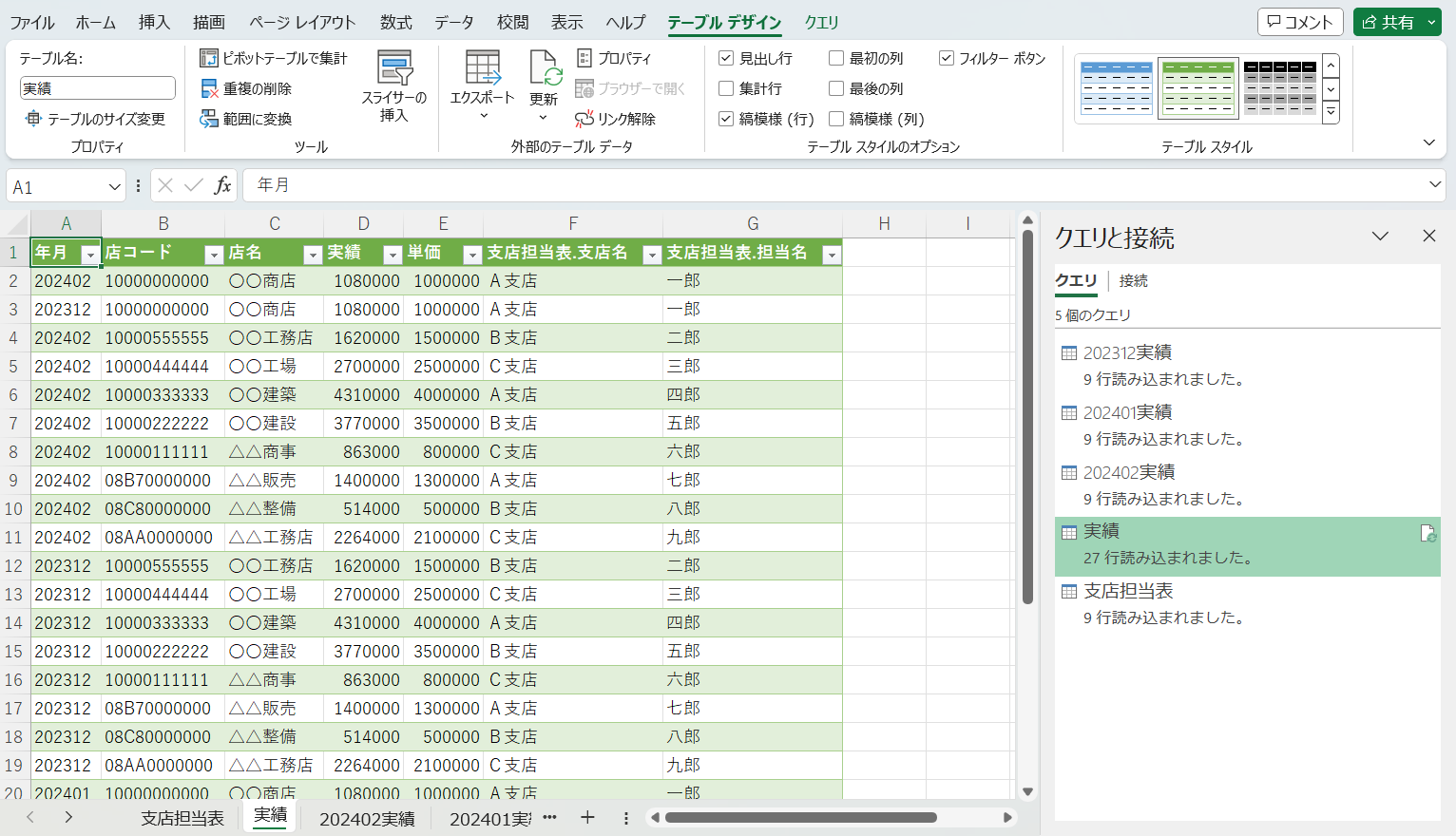
Task: Close the Queries and Connections pane
Action: [x=1428, y=236]
